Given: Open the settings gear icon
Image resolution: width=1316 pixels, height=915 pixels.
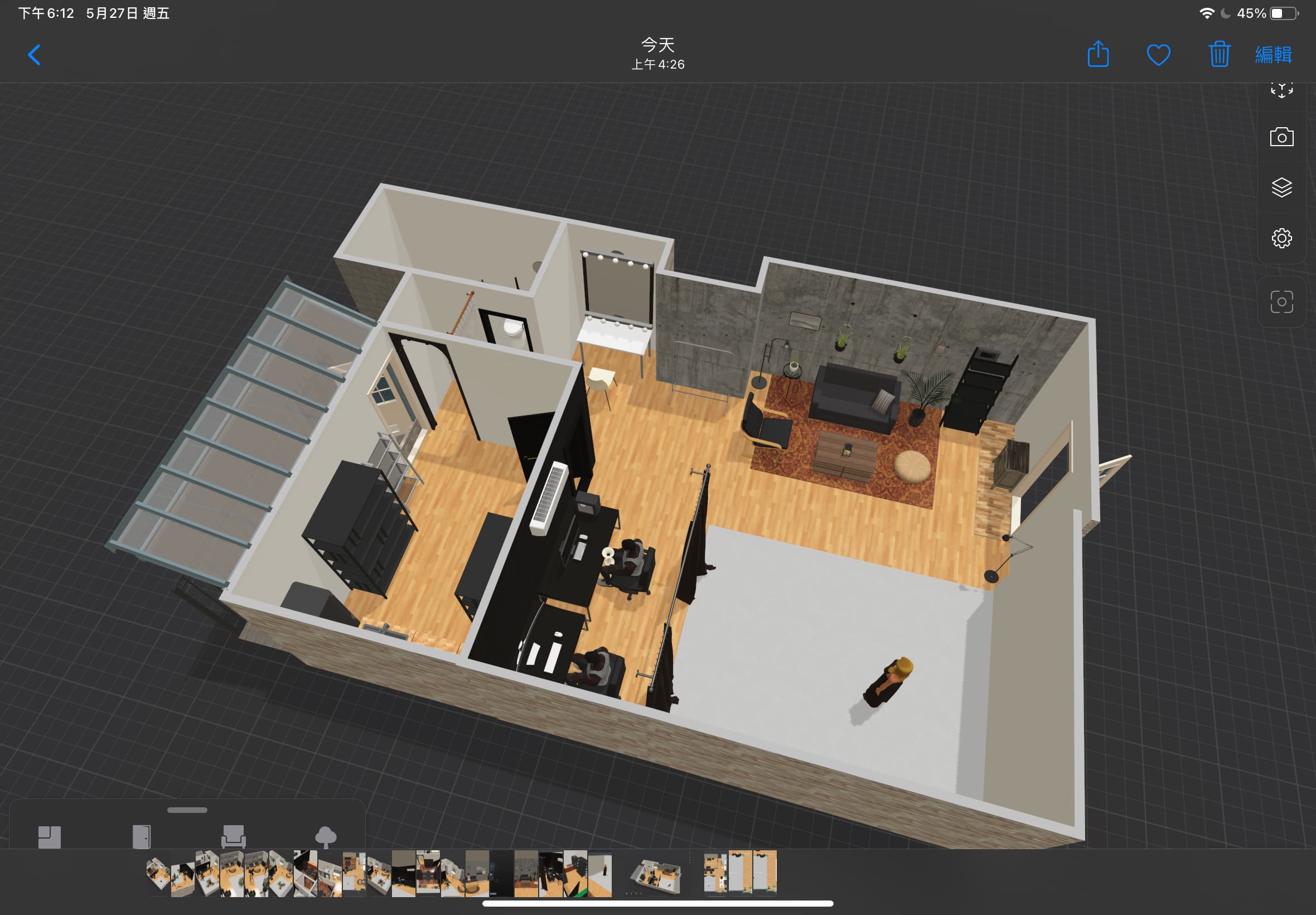Looking at the screenshot, I should (x=1281, y=238).
